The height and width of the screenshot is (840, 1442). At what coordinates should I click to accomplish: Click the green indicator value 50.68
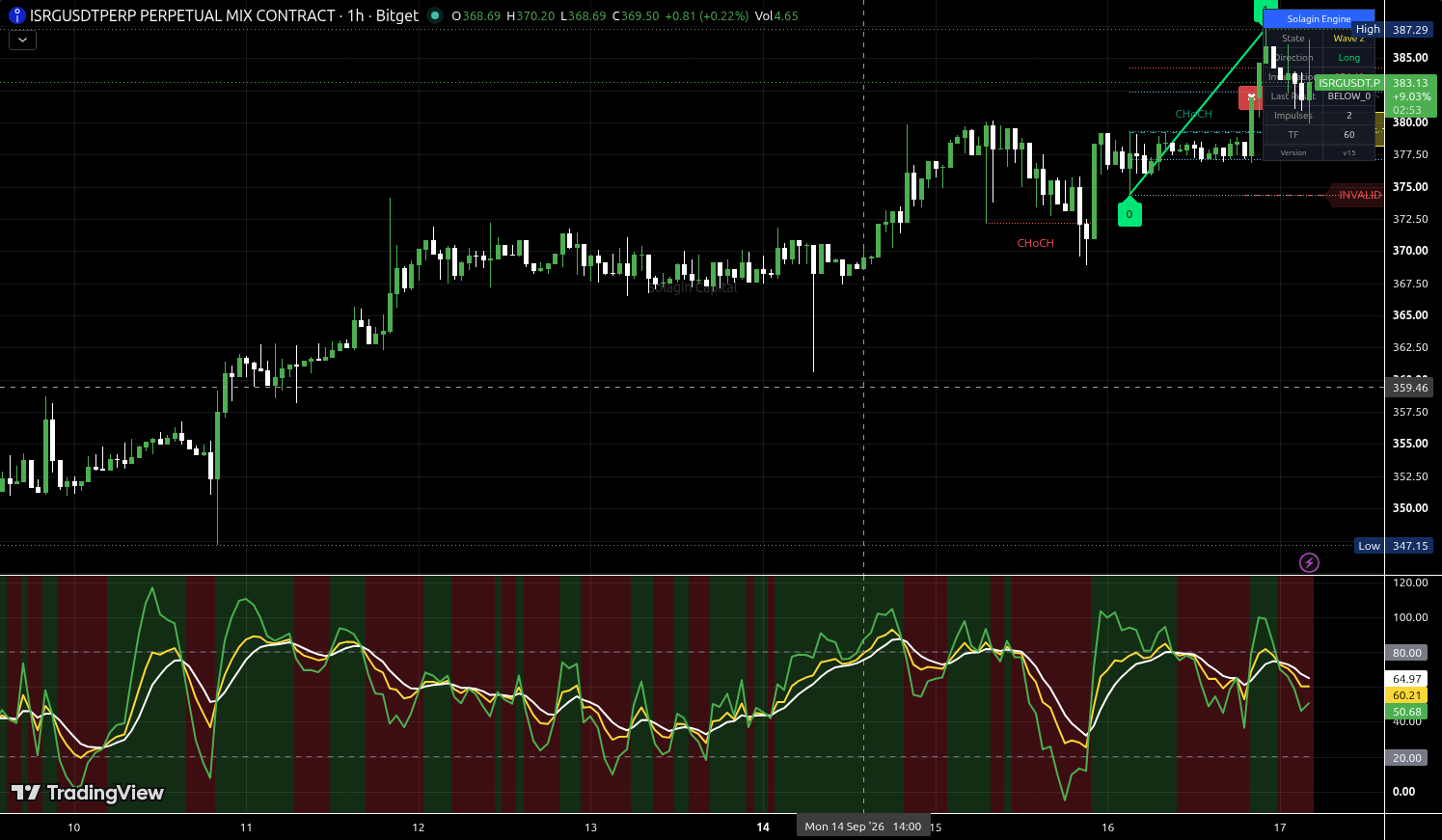tap(1407, 712)
